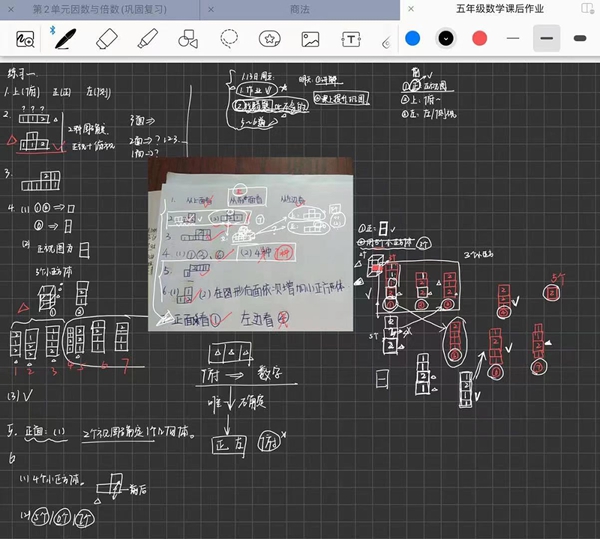Choose the black pen color
Image resolution: width=600 pixels, height=539 pixels.
[x=446, y=38]
